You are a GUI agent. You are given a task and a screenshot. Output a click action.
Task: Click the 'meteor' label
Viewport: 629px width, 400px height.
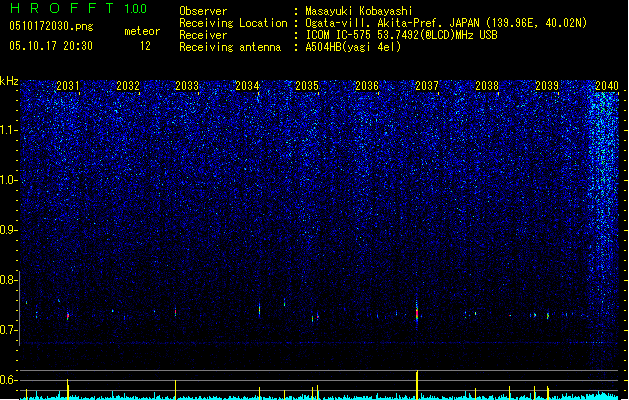click(142, 31)
